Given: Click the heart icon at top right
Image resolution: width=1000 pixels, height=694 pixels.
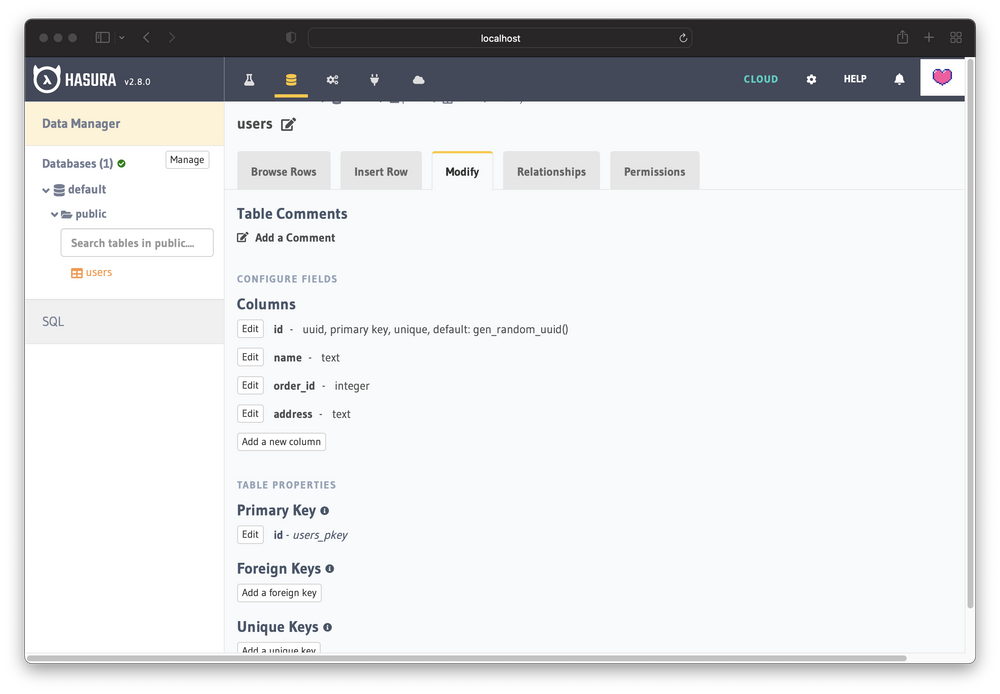Looking at the screenshot, I should 942,77.
